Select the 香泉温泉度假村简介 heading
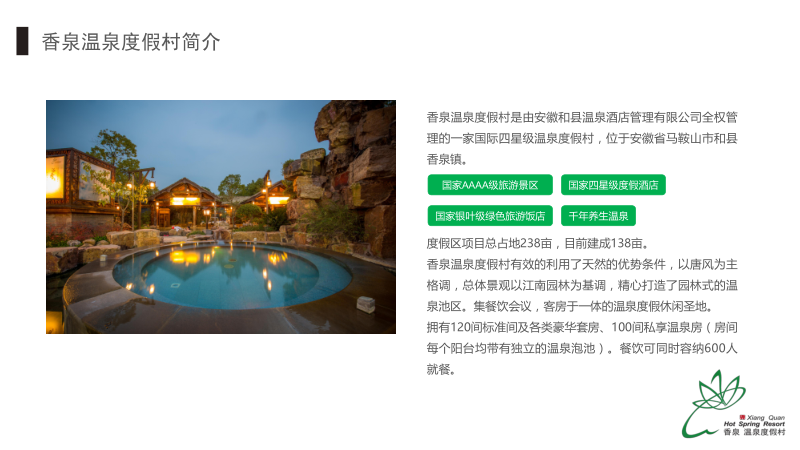 pos(131,42)
